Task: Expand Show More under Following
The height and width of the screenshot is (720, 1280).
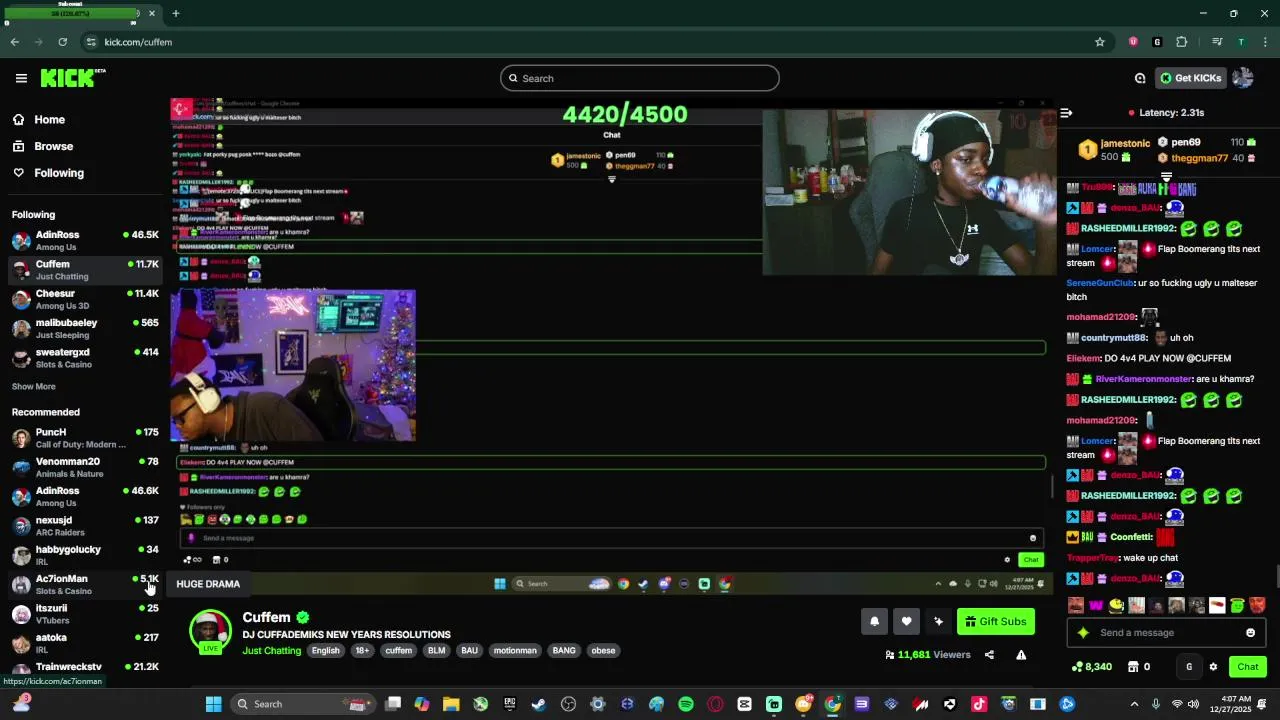Action: (34, 387)
